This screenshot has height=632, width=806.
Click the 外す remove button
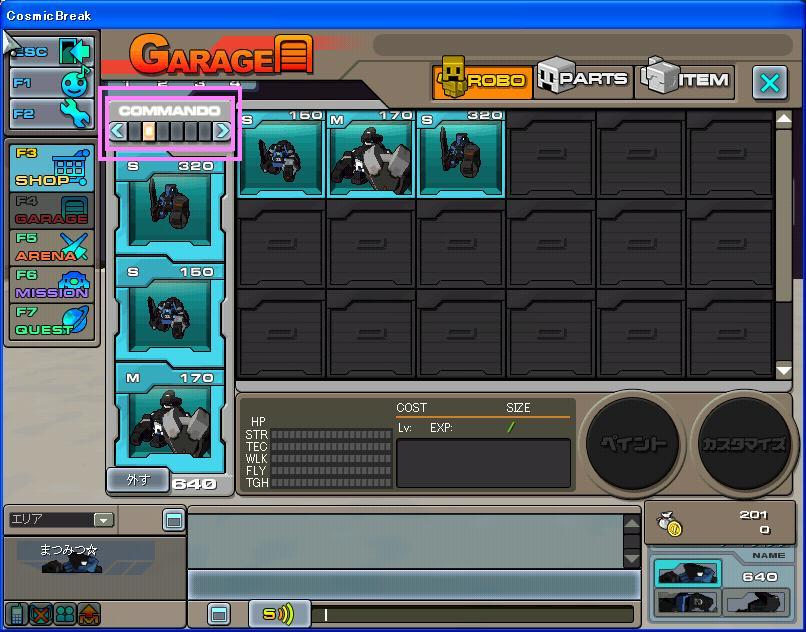click(x=138, y=480)
